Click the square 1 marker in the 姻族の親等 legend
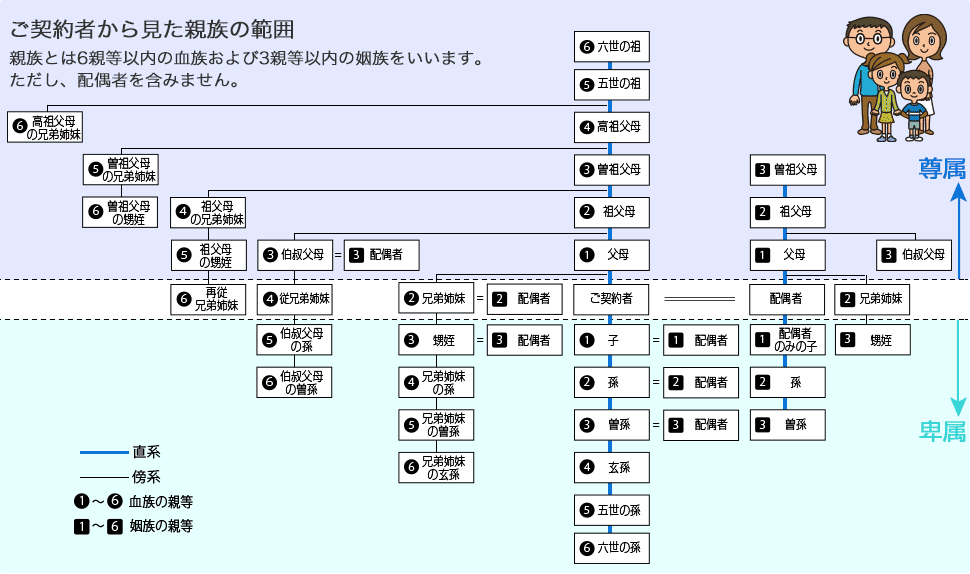This screenshot has width=970, height=574. click(x=81, y=525)
